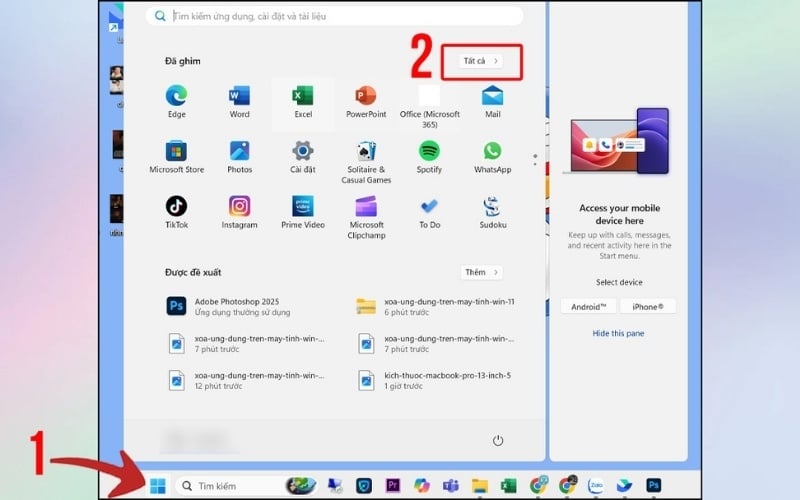Image resolution: width=800 pixels, height=500 pixels.
Task: Click the power button in Start menu
Action: [x=498, y=440]
